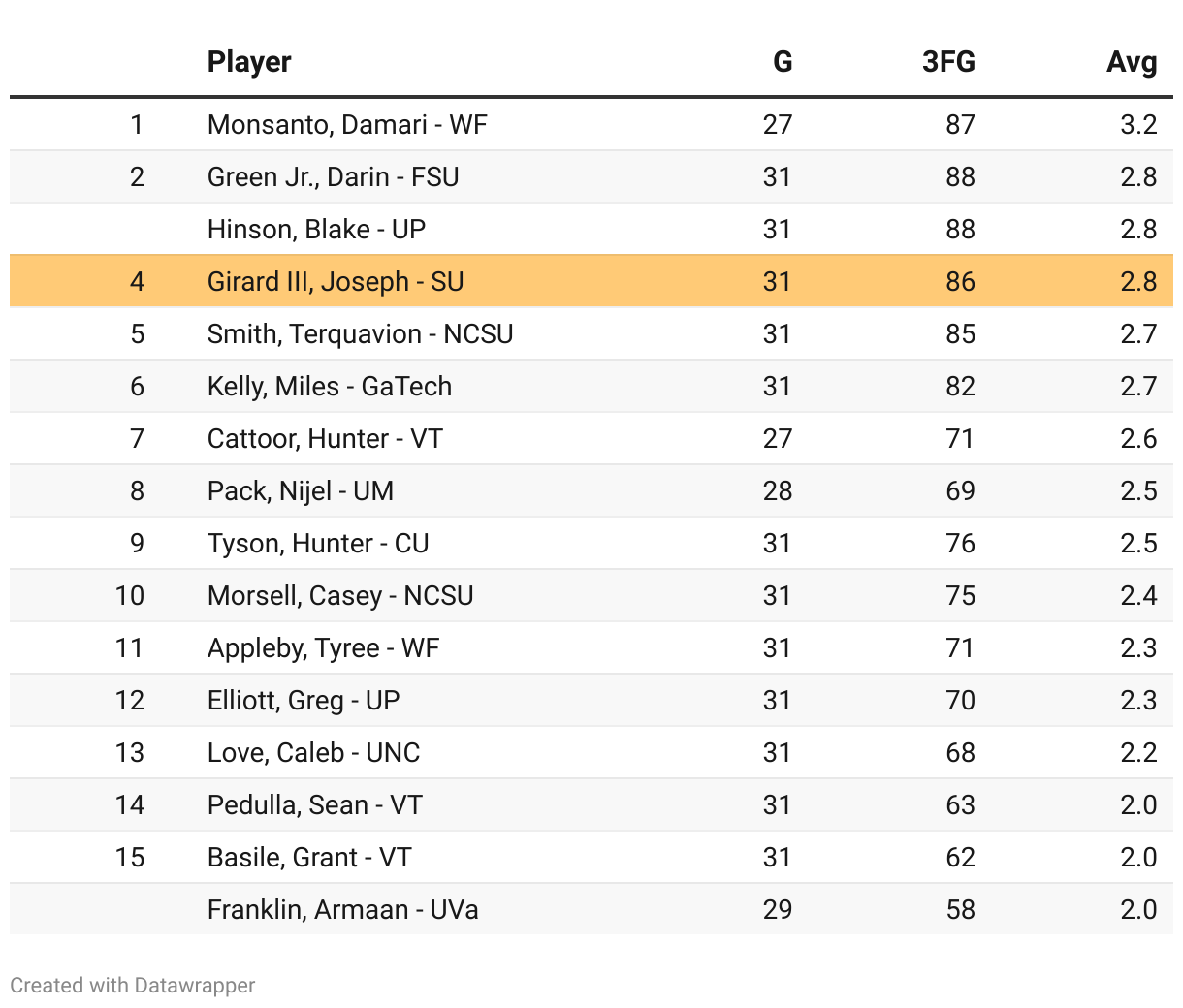Screen dimensions: 1183x1008
Task: Select Smith, Terquavion - NCSU row
Action: tap(360, 334)
